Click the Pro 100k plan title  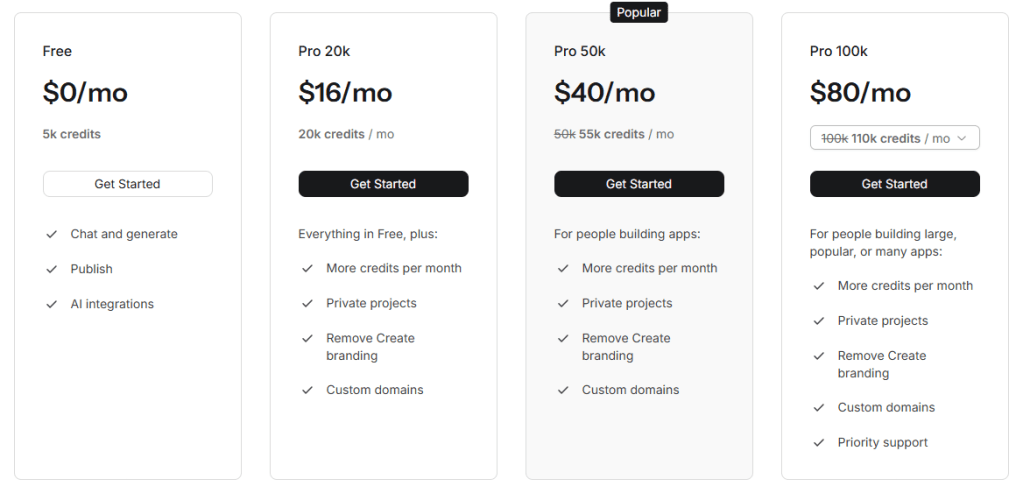coord(839,51)
